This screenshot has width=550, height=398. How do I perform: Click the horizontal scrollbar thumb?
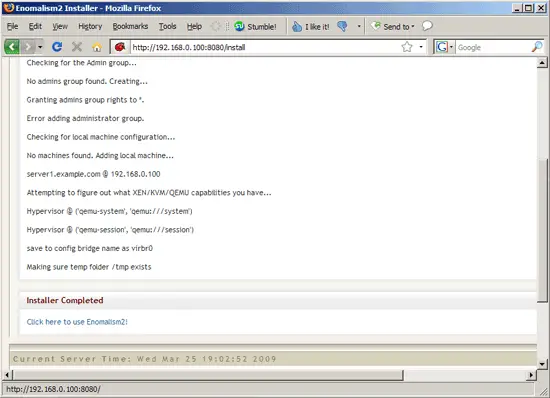coord(208,375)
